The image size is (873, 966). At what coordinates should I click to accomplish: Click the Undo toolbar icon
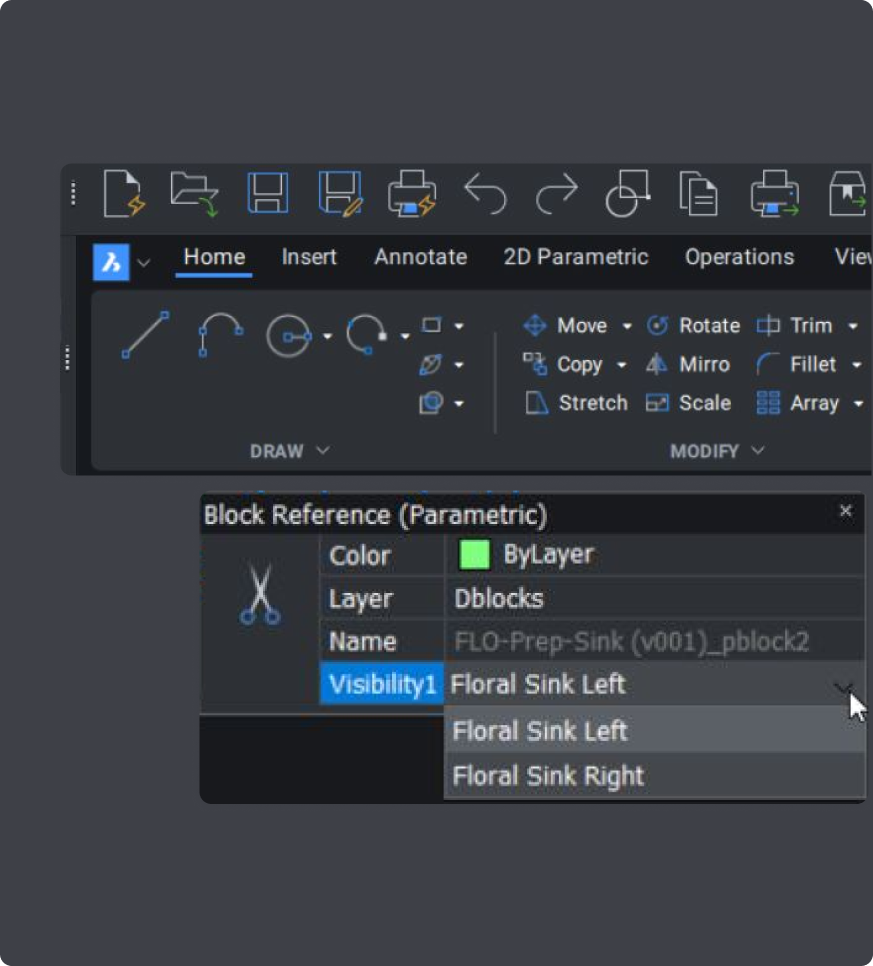click(x=488, y=194)
